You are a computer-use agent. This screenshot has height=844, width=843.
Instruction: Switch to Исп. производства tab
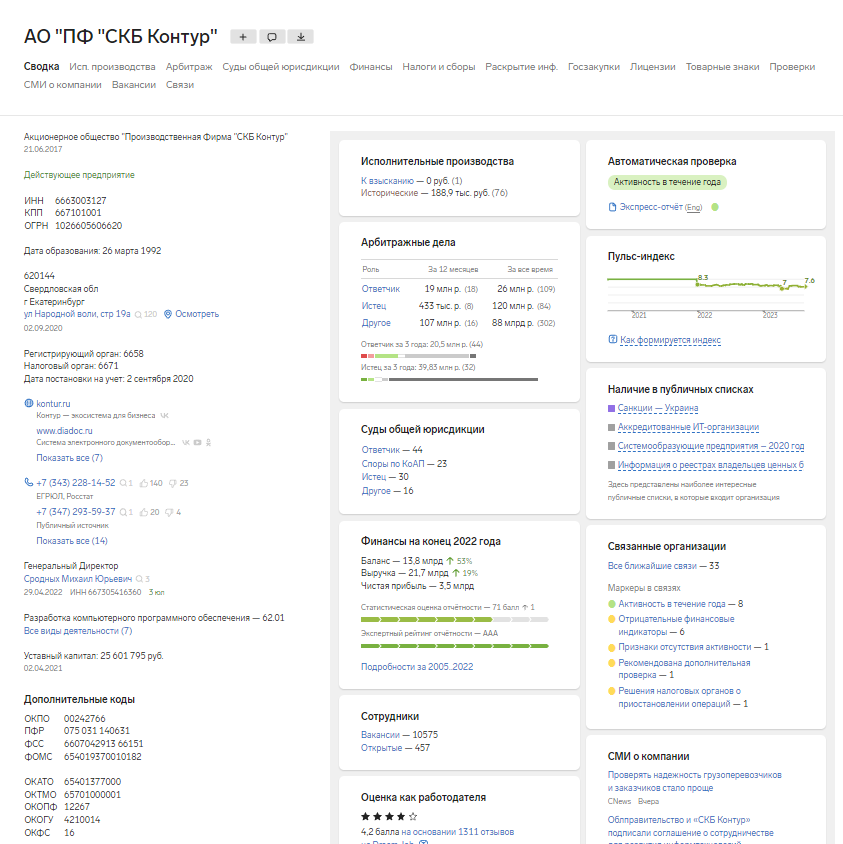pyautogui.click(x=112, y=67)
